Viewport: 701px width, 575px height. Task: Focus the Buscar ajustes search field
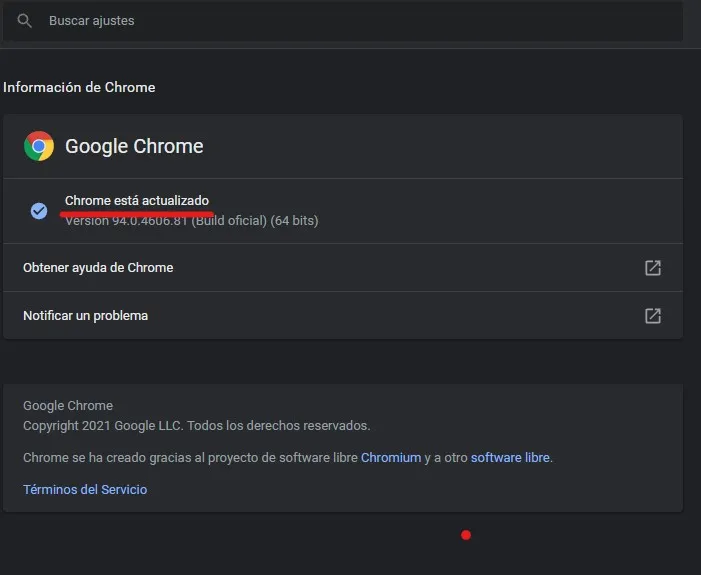tap(343, 21)
